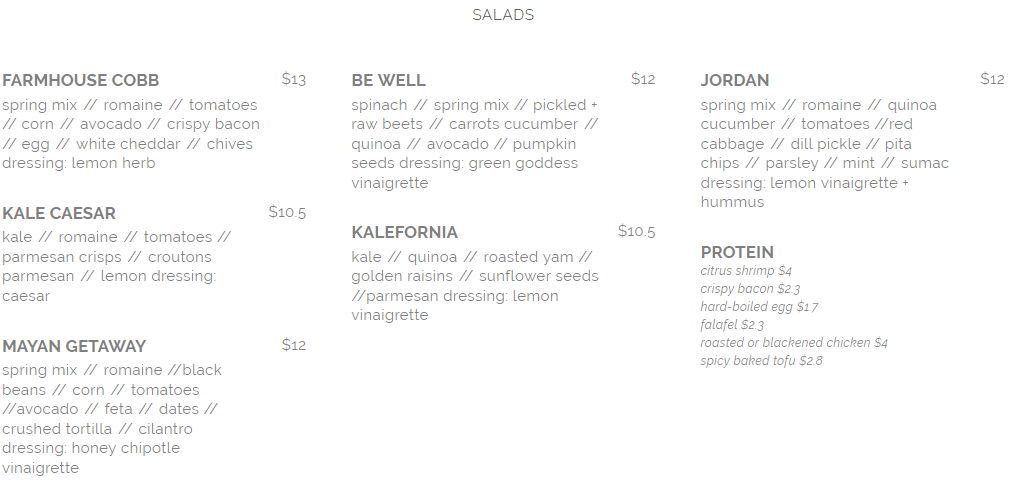Choose roasted or blackened chicken $4
This screenshot has height=483, width=1013.
(794, 344)
